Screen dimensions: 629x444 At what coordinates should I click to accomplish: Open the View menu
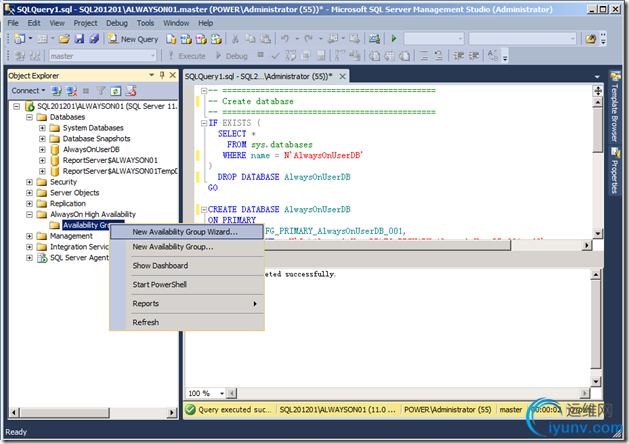point(57,23)
